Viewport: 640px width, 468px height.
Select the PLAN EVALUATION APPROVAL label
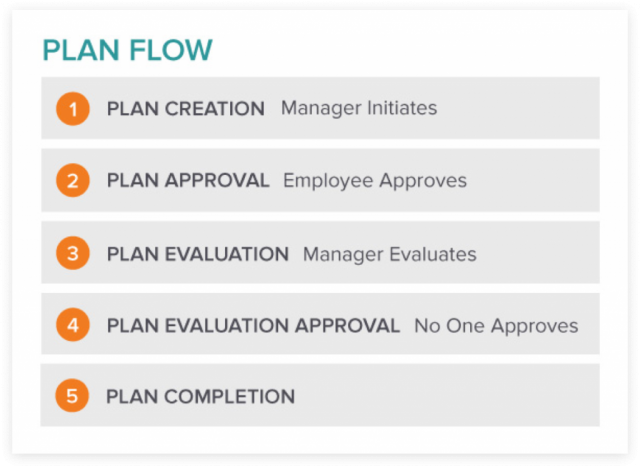point(253,326)
